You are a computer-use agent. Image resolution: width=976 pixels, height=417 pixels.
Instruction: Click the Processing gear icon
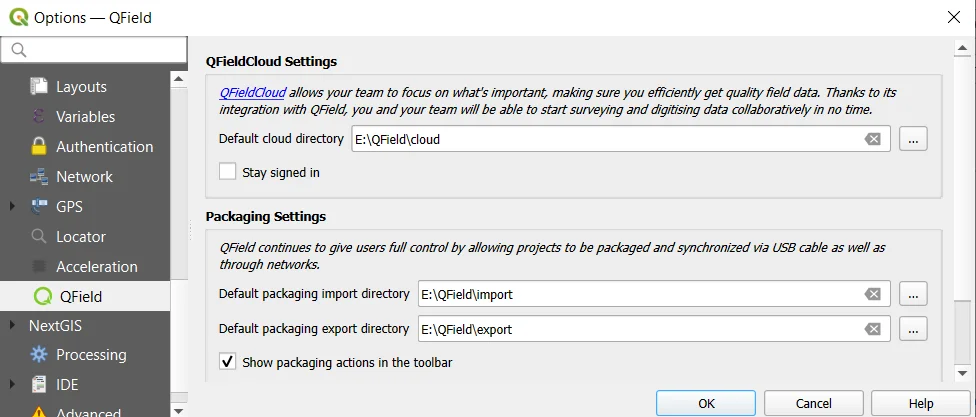coord(39,355)
